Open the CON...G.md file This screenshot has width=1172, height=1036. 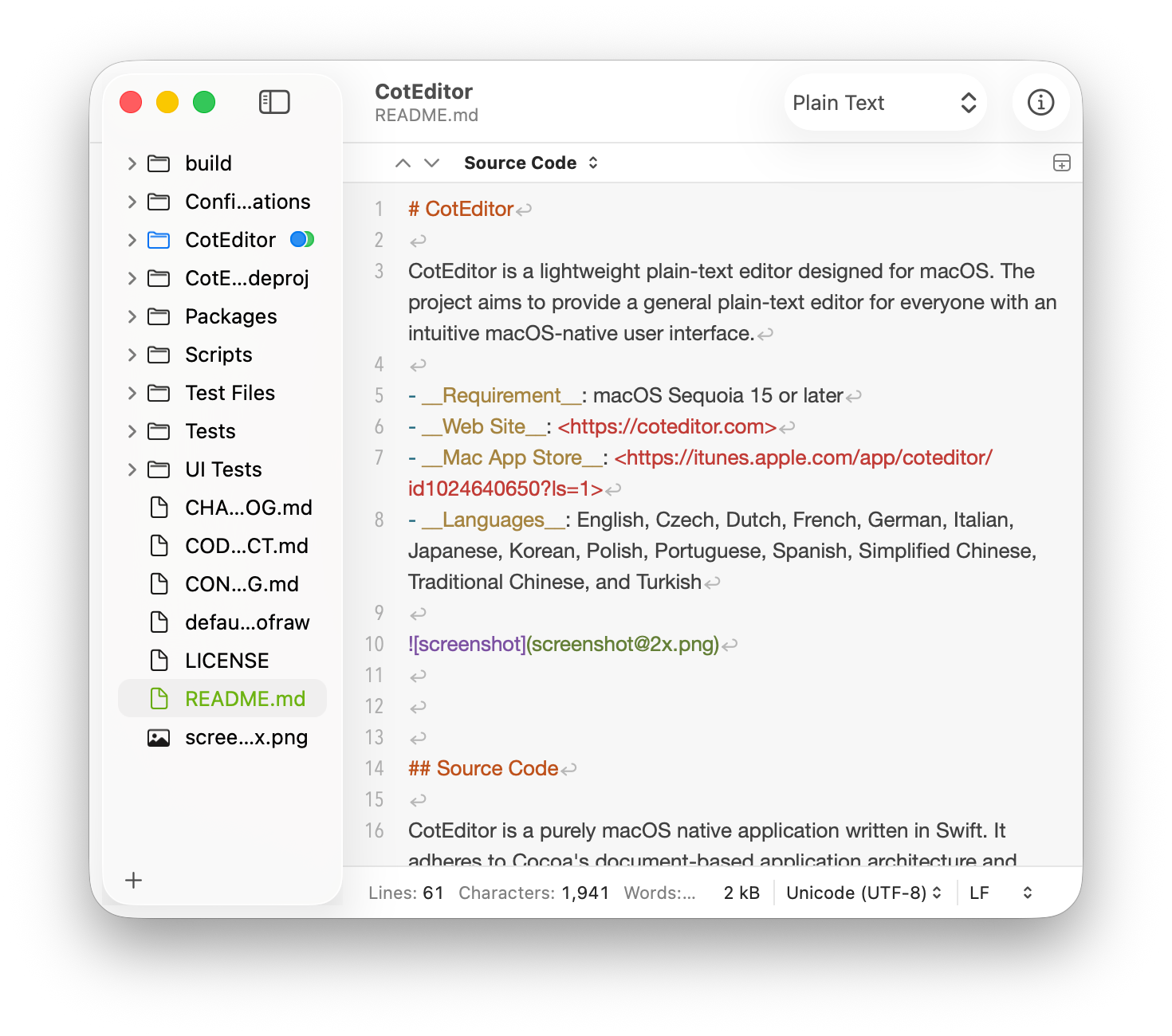(x=222, y=584)
